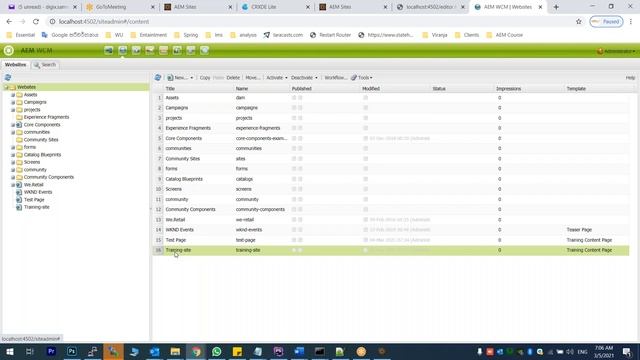The height and width of the screenshot is (360, 640).
Task: Open the New... dropdown arrow
Action: [x=191, y=78]
